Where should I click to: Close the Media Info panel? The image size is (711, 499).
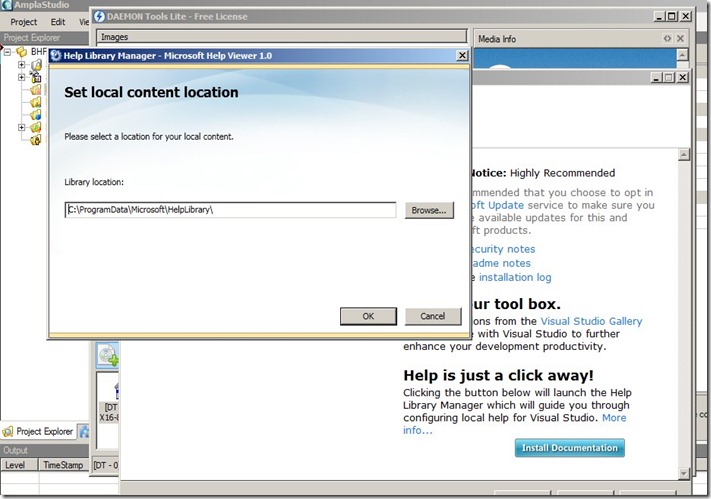[x=680, y=39]
